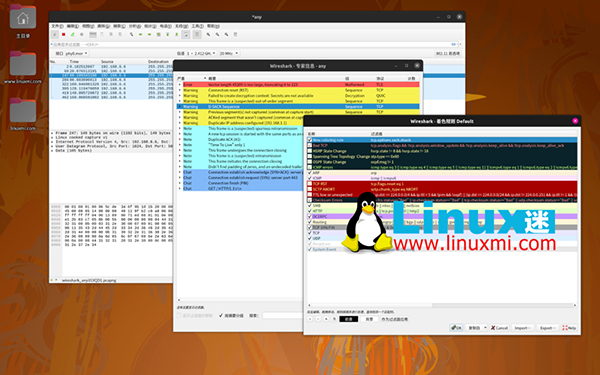Open the www.linuxmi.com desktop folder
The height and width of the screenshot is (375, 600).
tap(23, 64)
